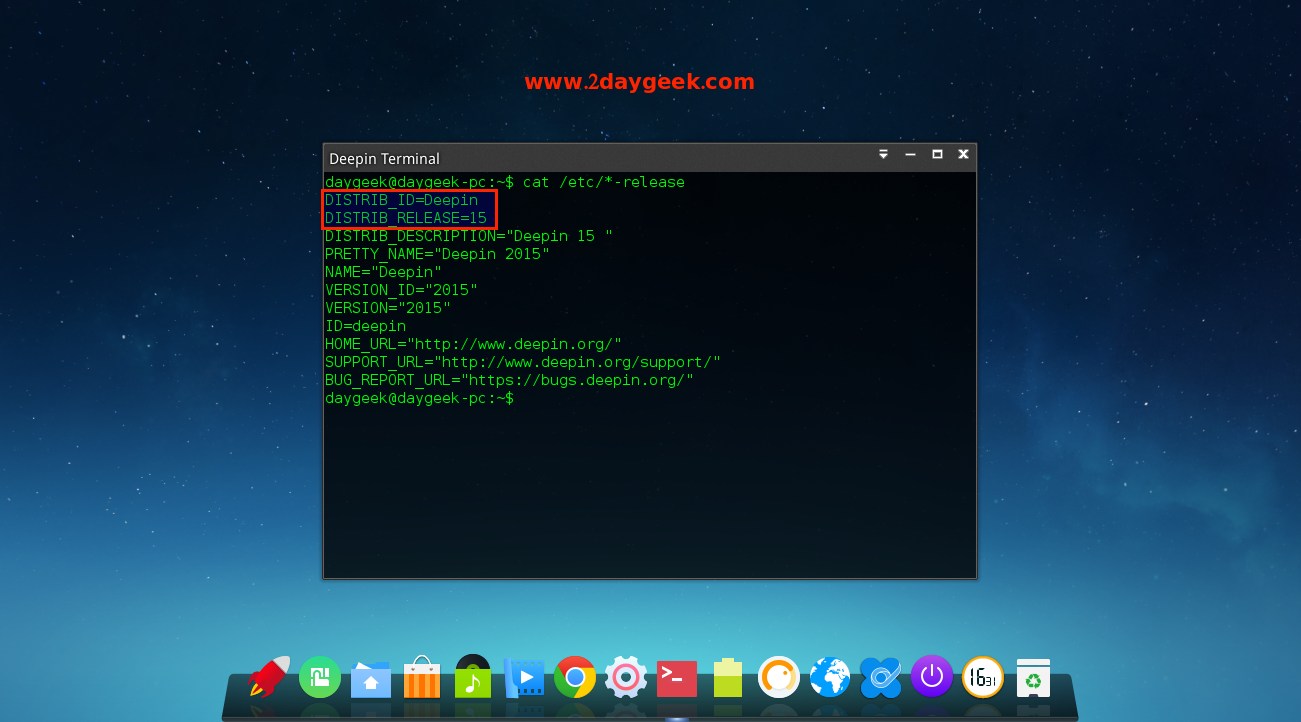Click the DISTRIB_RELEASE=15 output line
Image resolution: width=1301 pixels, height=722 pixels.
coord(406,218)
